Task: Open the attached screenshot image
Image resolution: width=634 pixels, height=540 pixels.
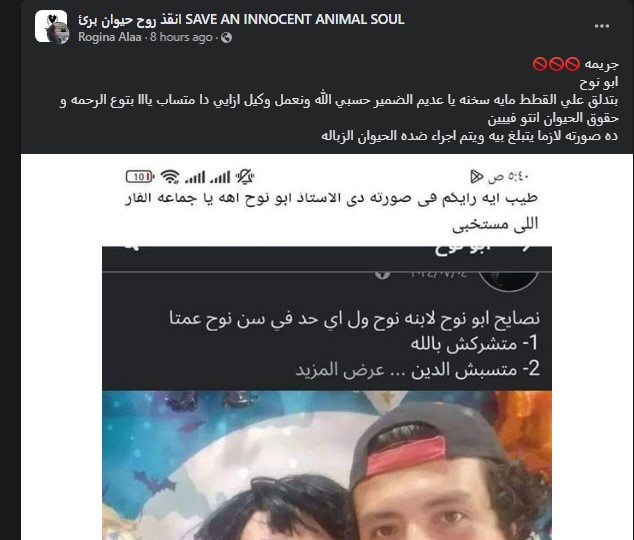Action: tap(327, 347)
